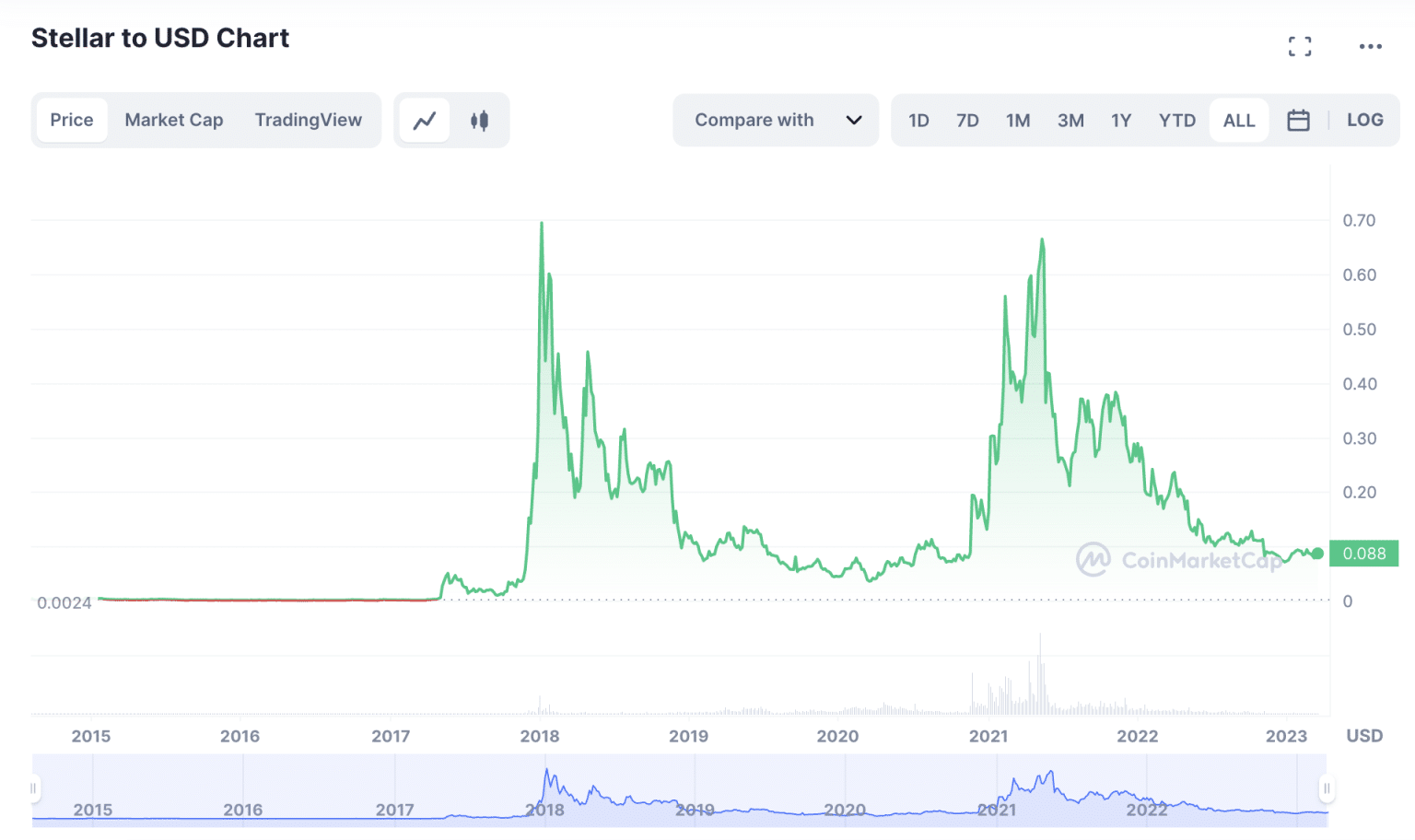Image resolution: width=1415 pixels, height=840 pixels.
Task: Toggle the ALL time range on
Action: pos(1238,120)
